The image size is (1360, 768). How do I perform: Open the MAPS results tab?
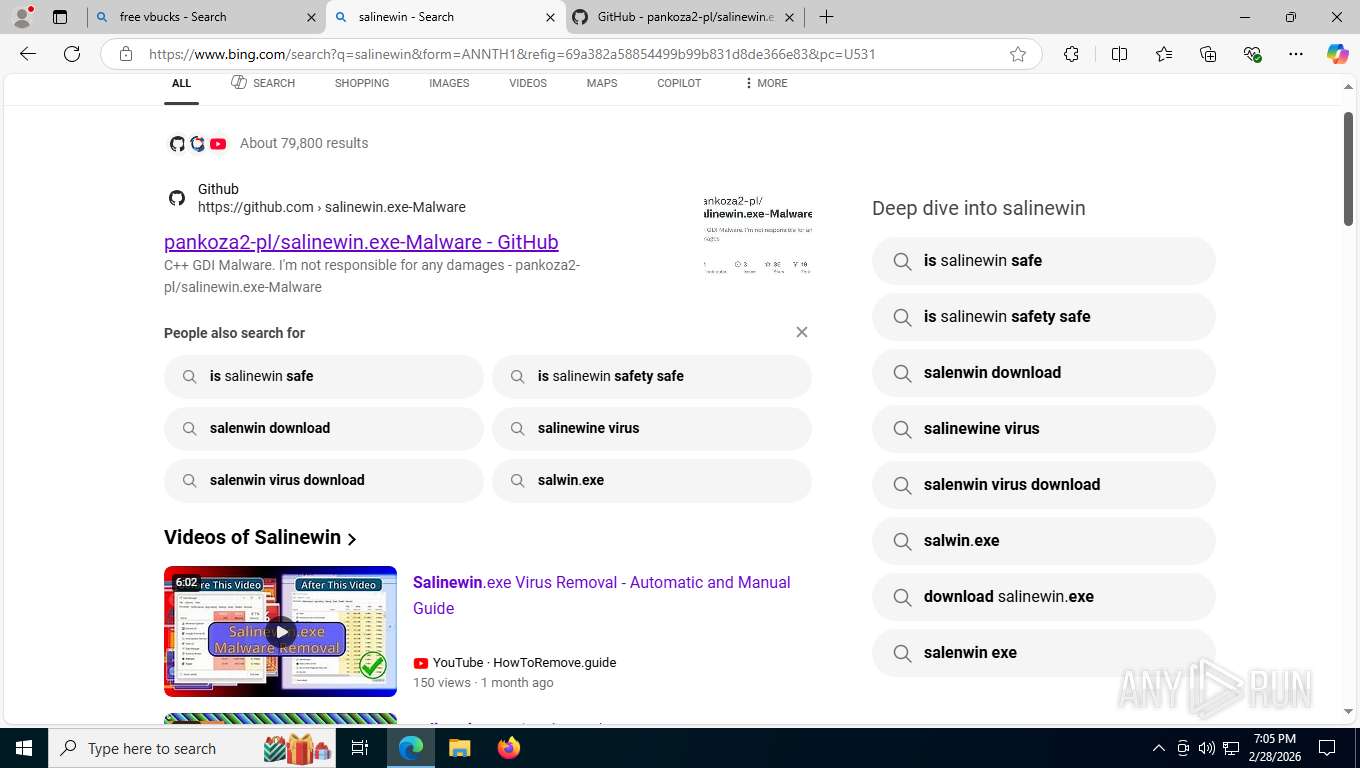pos(602,83)
